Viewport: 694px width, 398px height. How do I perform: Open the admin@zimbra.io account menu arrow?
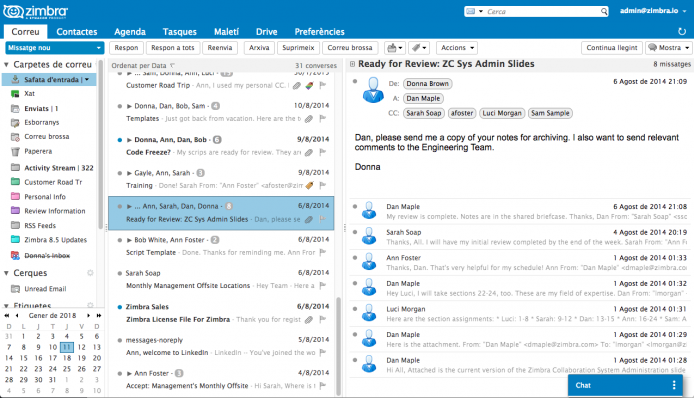click(685, 11)
